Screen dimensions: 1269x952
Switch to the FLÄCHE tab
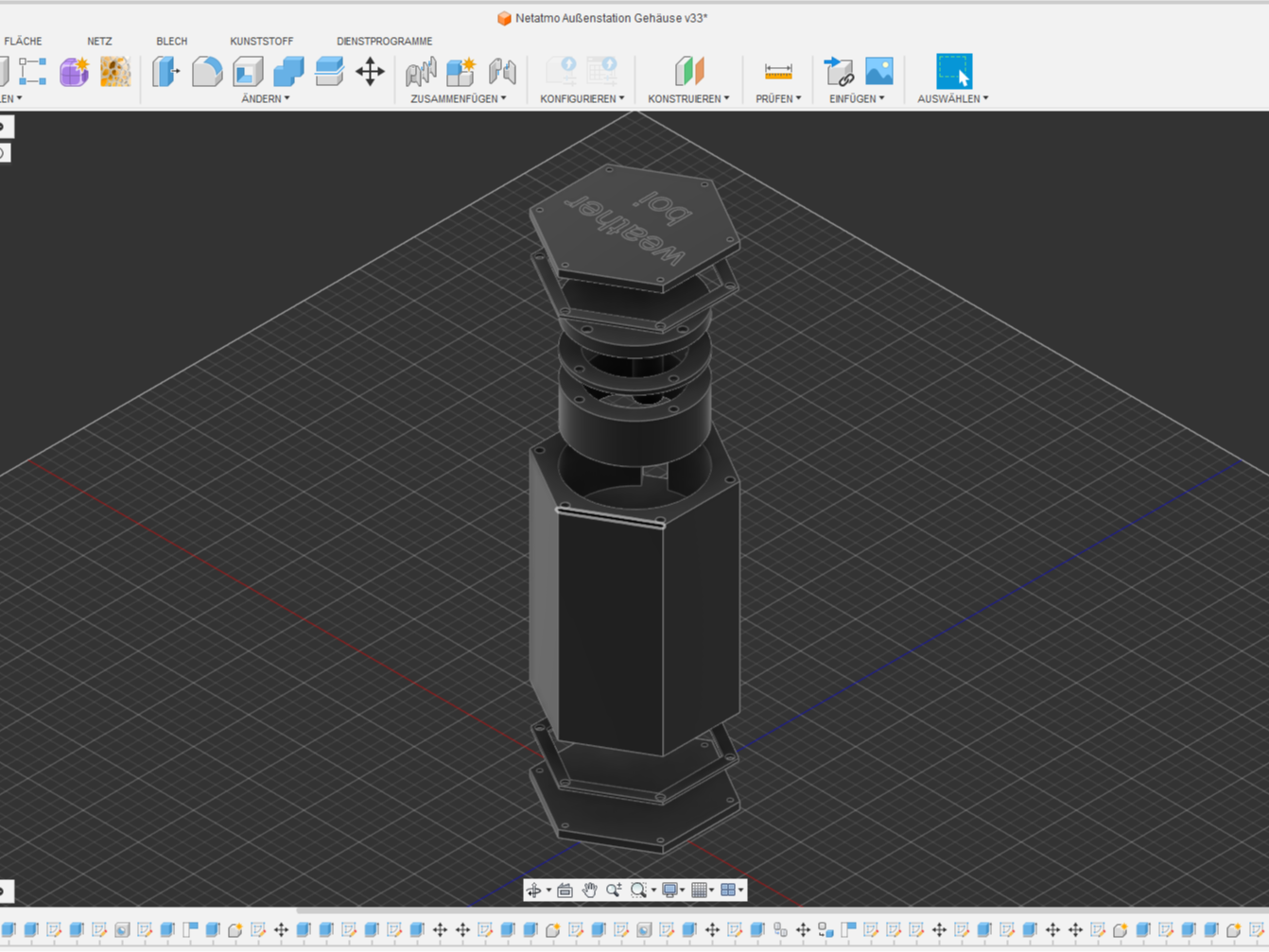tap(23, 42)
